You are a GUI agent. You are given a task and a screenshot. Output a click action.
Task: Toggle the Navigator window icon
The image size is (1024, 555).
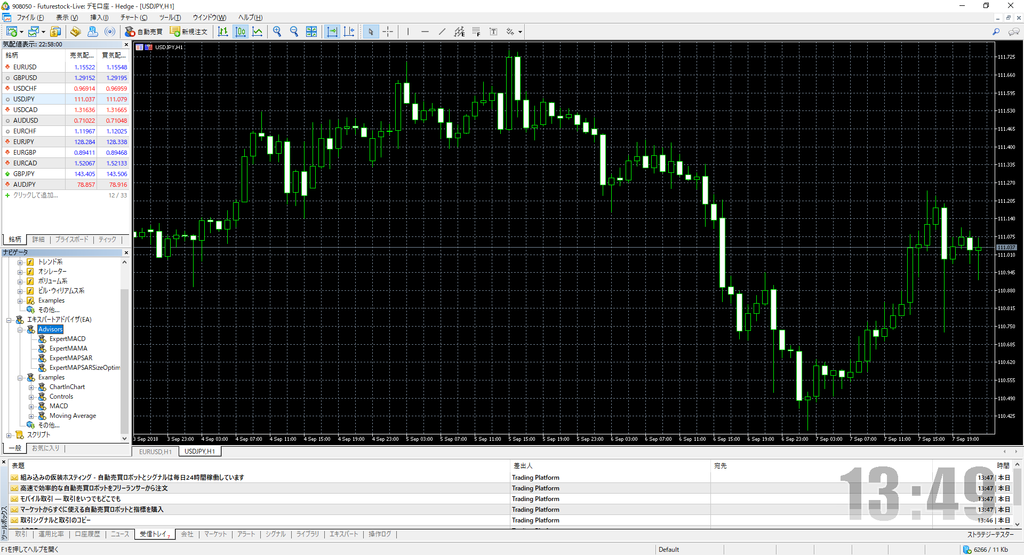pyautogui.click(x=93, y=31)
